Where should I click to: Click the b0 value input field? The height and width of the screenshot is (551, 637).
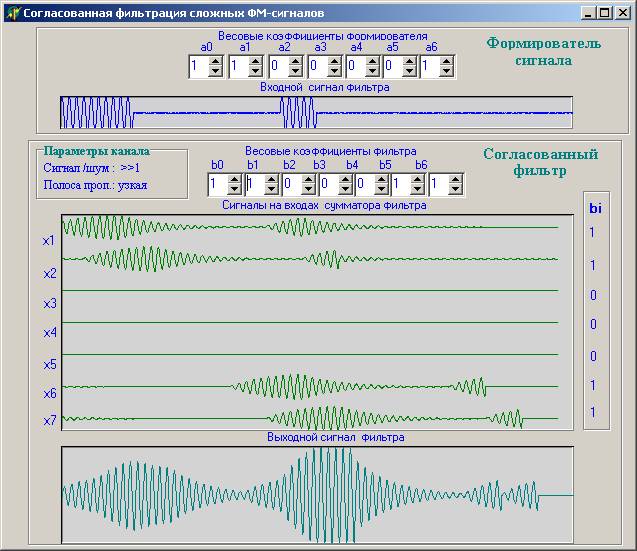pyautogui.click(x=218, y=184)
